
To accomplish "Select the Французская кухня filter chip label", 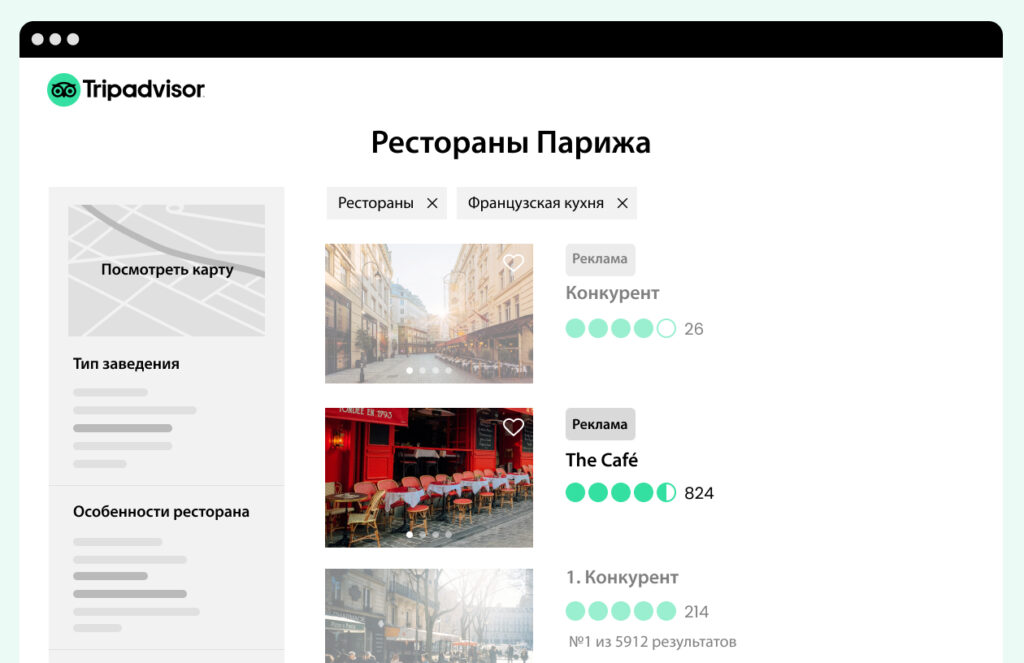I will click(536, 203).
